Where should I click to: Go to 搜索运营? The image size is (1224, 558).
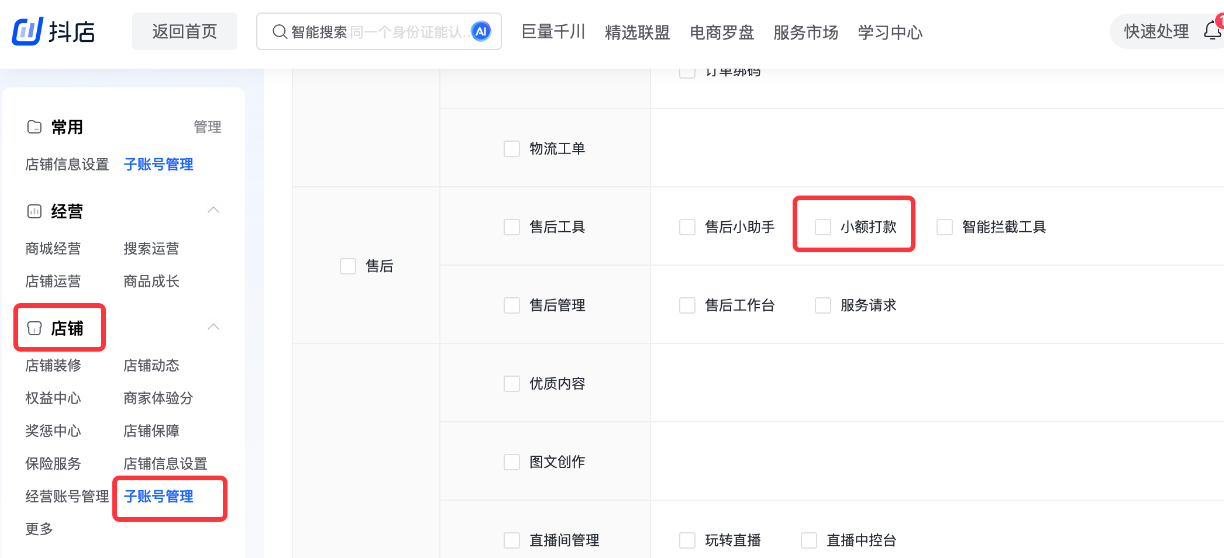pyautogui.click(x=151, y=249)
